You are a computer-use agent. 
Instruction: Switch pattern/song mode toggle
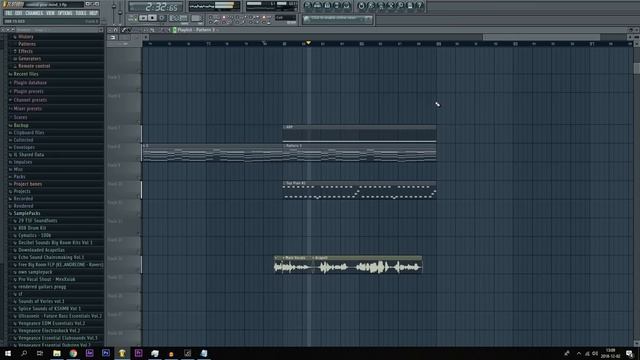point(132,18)
